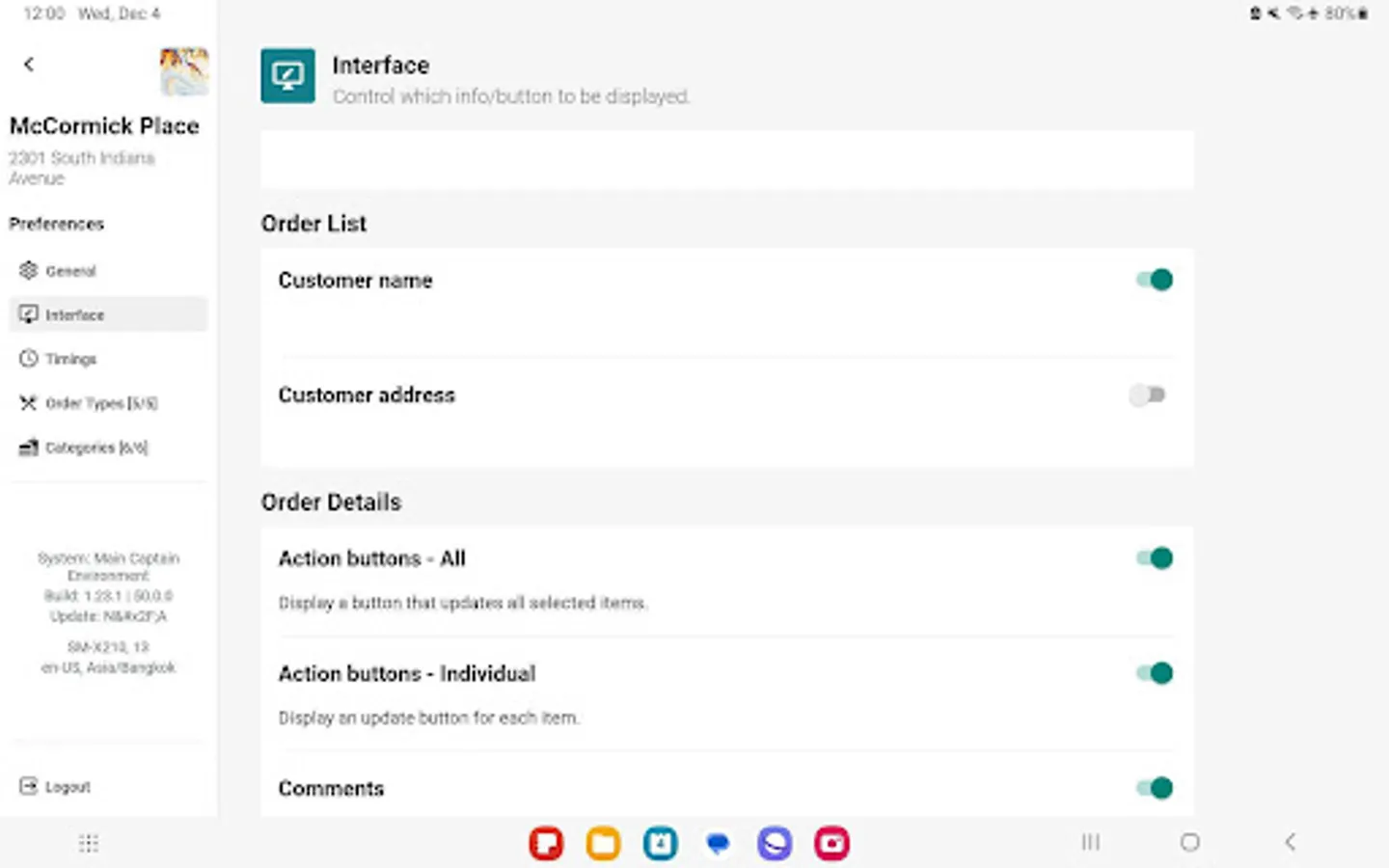Viewport: 1389px width, 868px height.
Task: Open Timings via the clock icon
Action: tap(28, 358)
